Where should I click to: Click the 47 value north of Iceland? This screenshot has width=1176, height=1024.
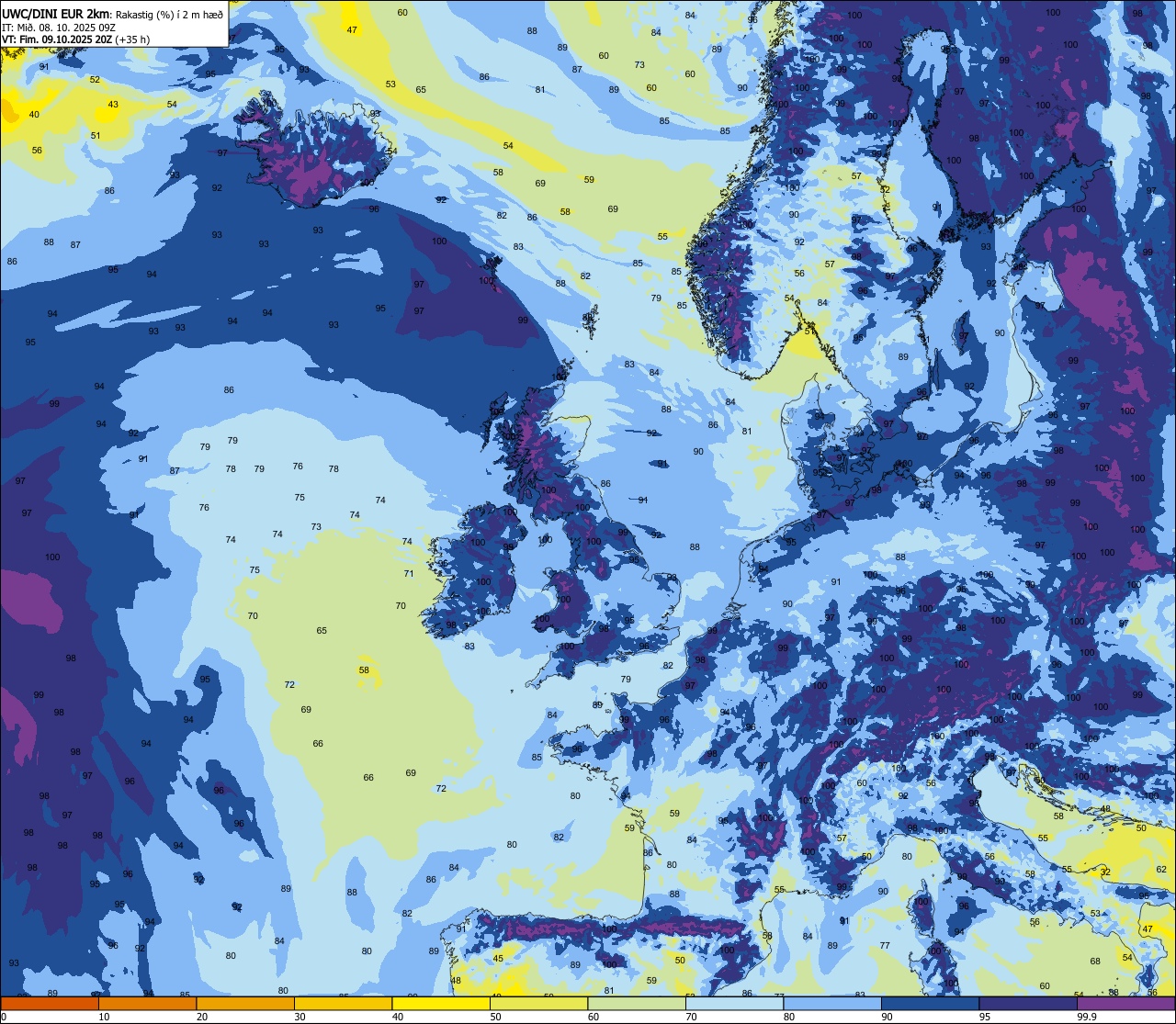point(352,30)
